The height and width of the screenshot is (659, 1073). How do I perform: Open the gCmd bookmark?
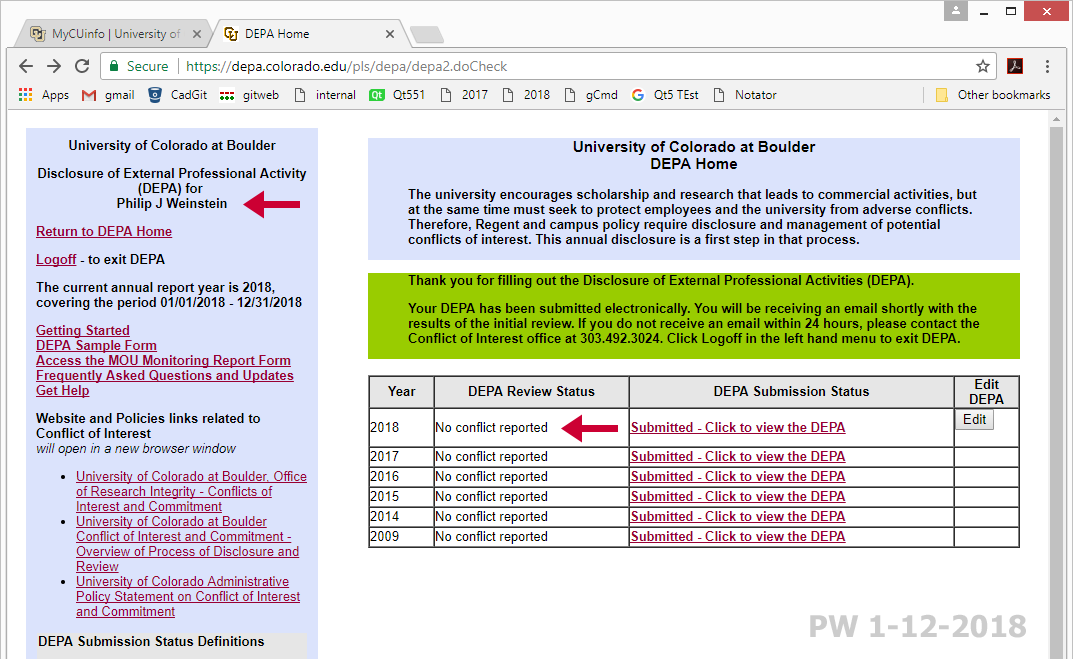point(591,95)
